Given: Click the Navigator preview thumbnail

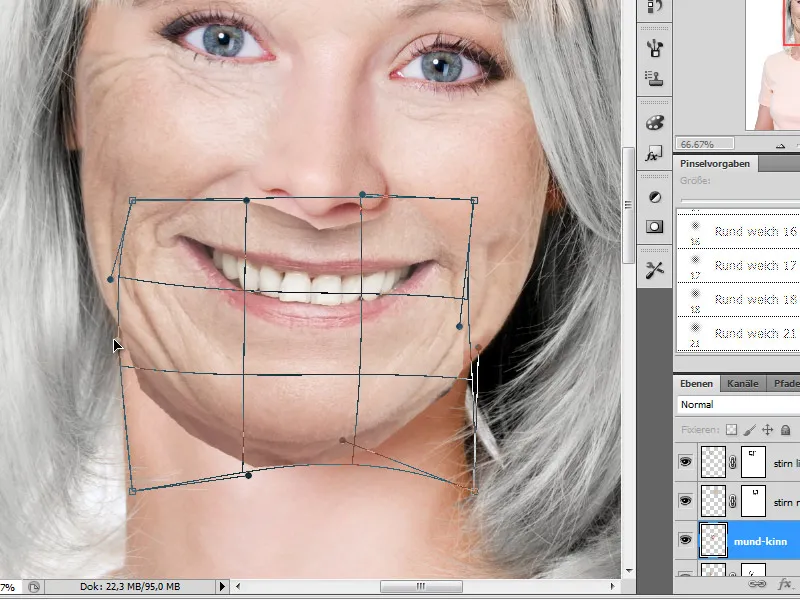Looking at the screenshot, I should (x=772, y=65).
